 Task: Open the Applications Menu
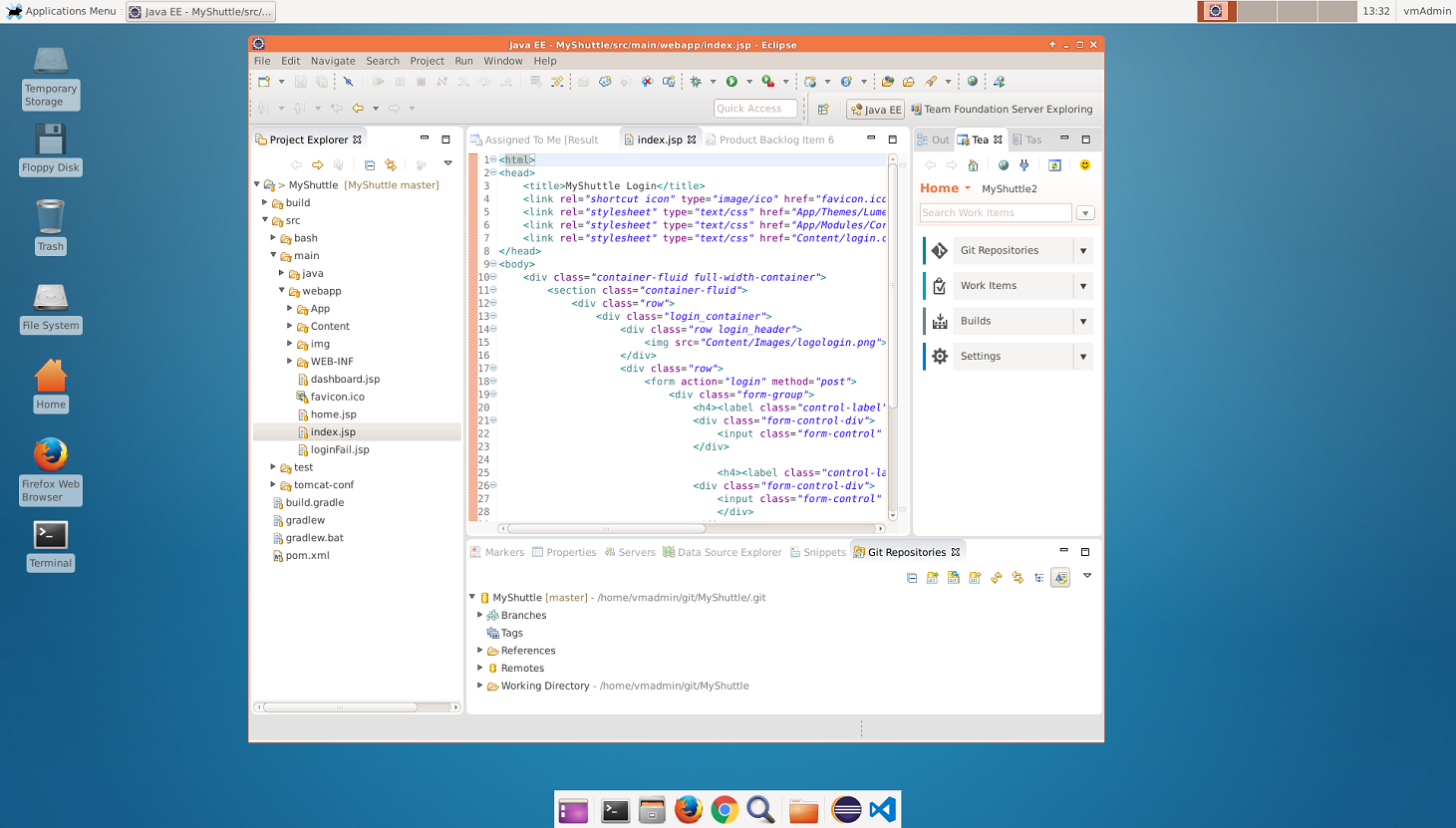point(61,11)
